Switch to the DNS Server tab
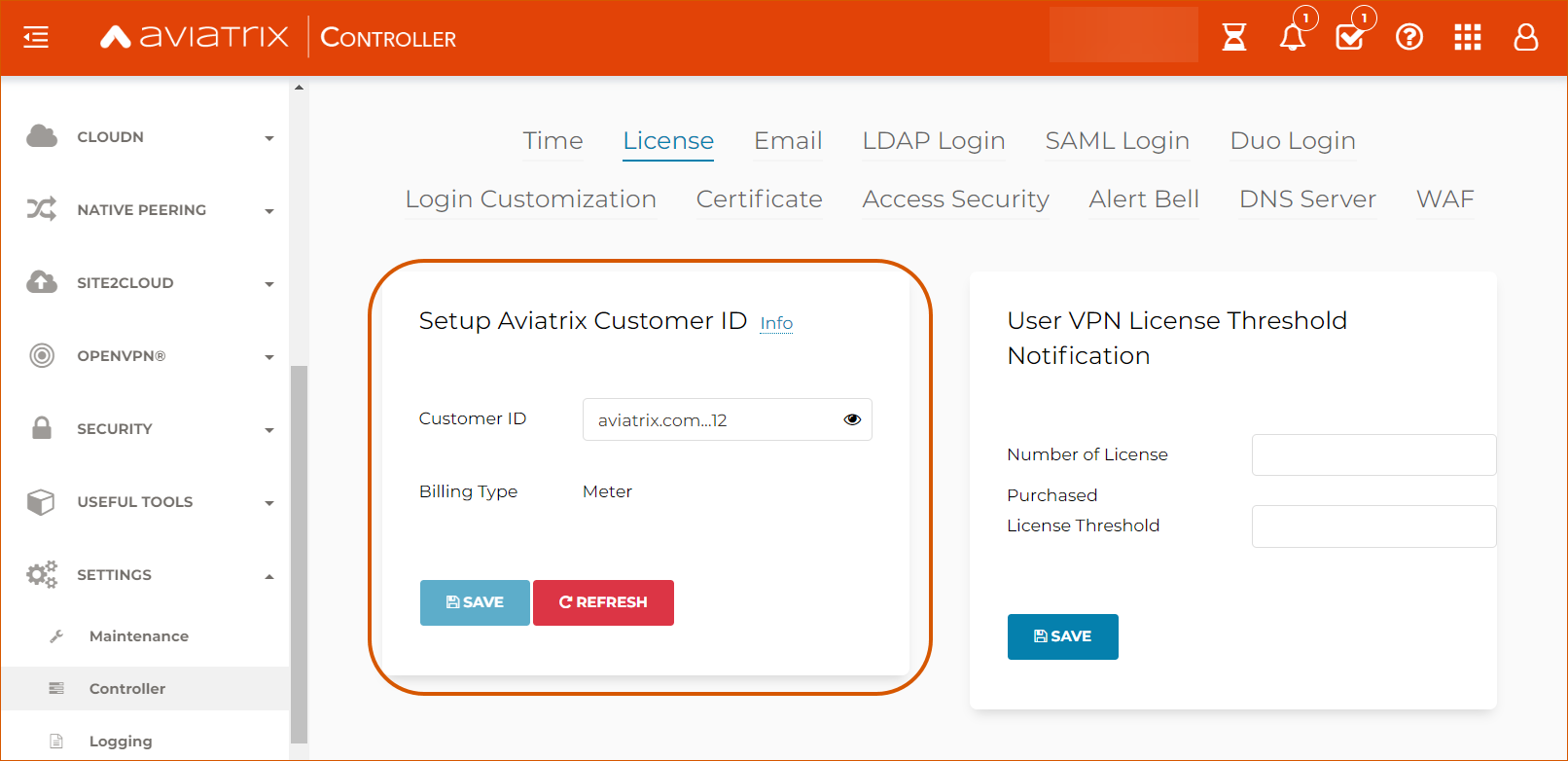 [1307, 199]
